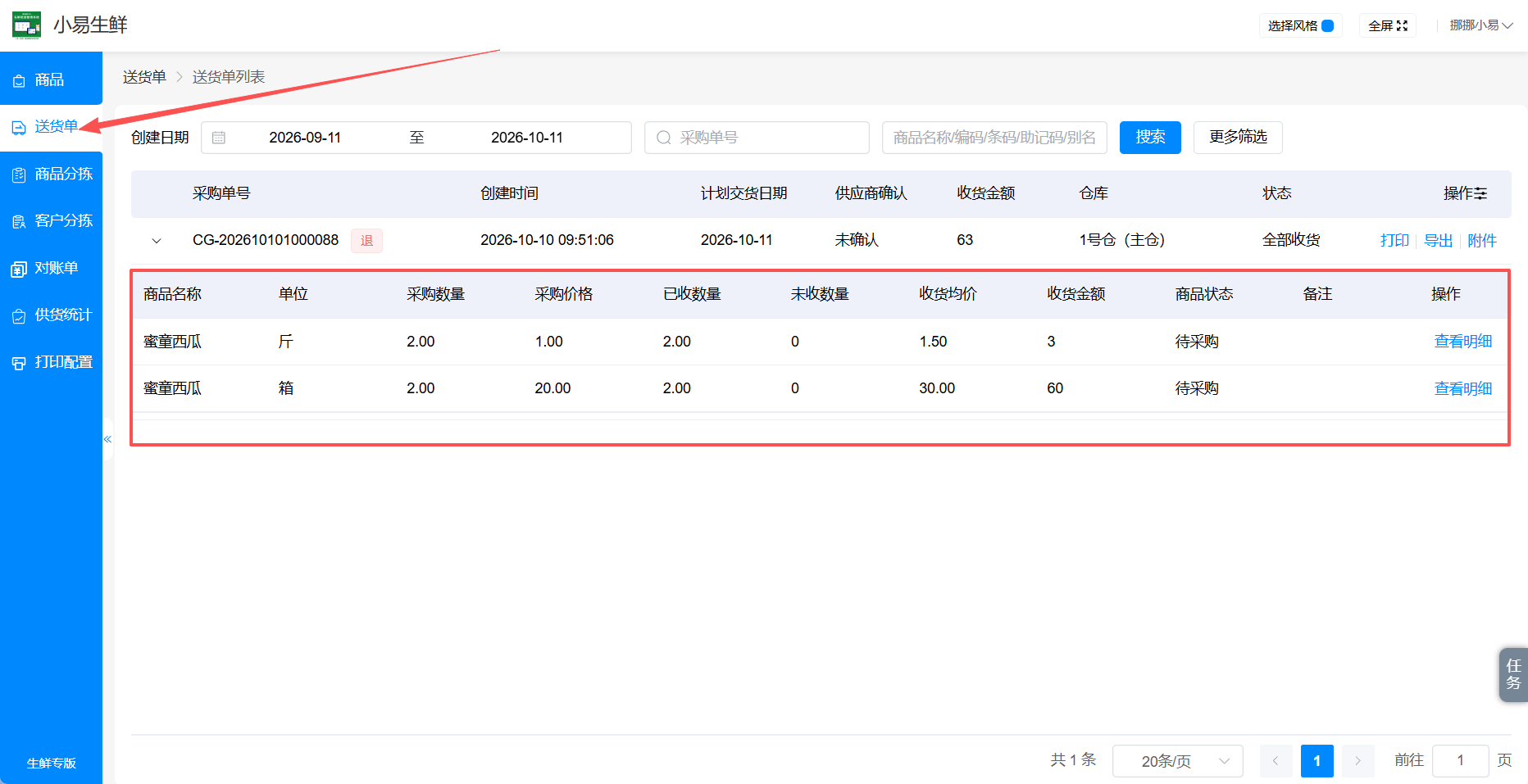Collapse the sidebar with the double-arrow handle
The height and width of the screenshot is (784, 1528).
[x=107, y=439]
